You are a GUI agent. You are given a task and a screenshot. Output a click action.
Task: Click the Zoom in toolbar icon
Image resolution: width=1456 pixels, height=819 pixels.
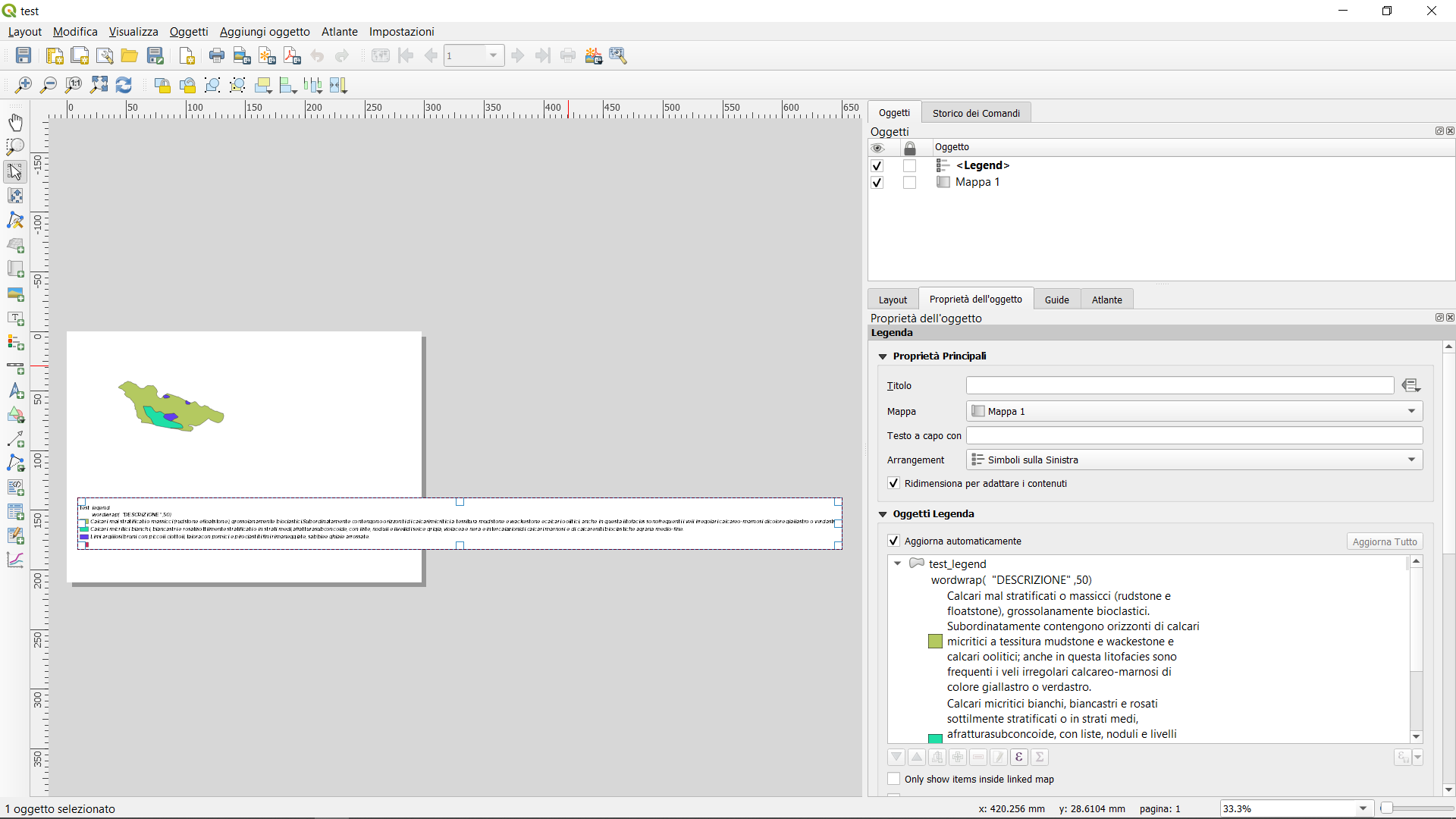(x=23, y=85)
